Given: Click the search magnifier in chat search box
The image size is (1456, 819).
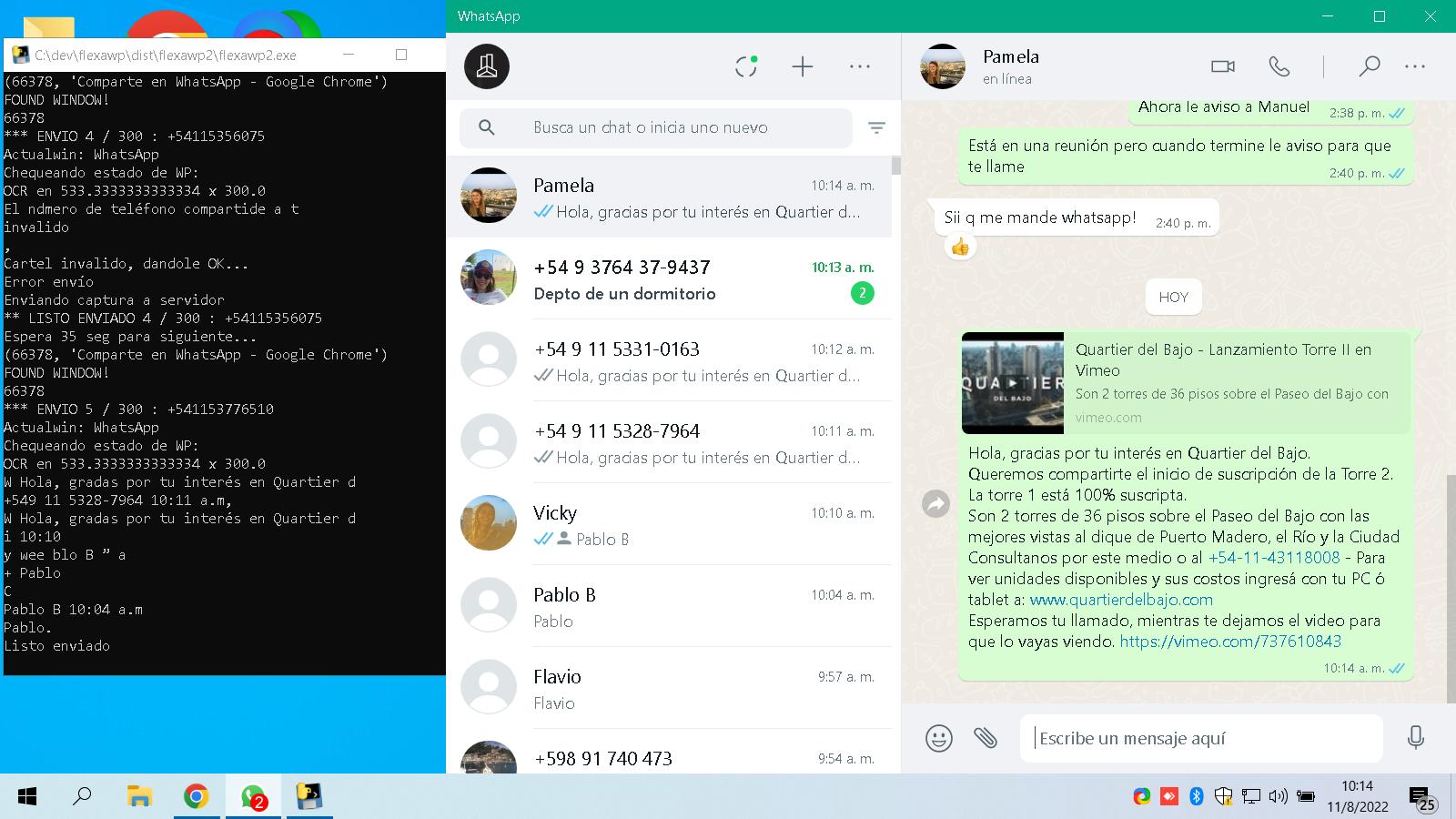Looking at the screenshot, I should [x=487, y=127].
